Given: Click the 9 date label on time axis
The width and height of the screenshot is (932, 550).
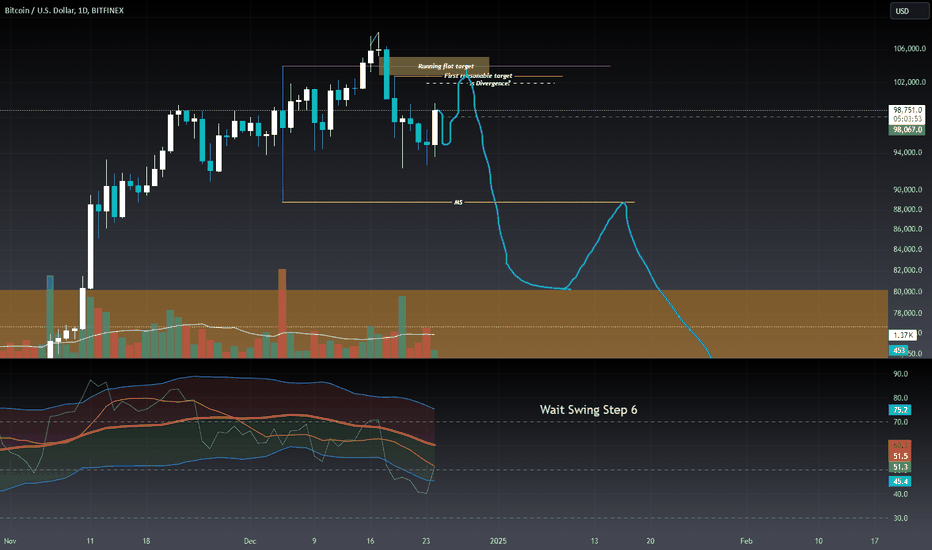Looking at the screenshot, I should point(314,541).
